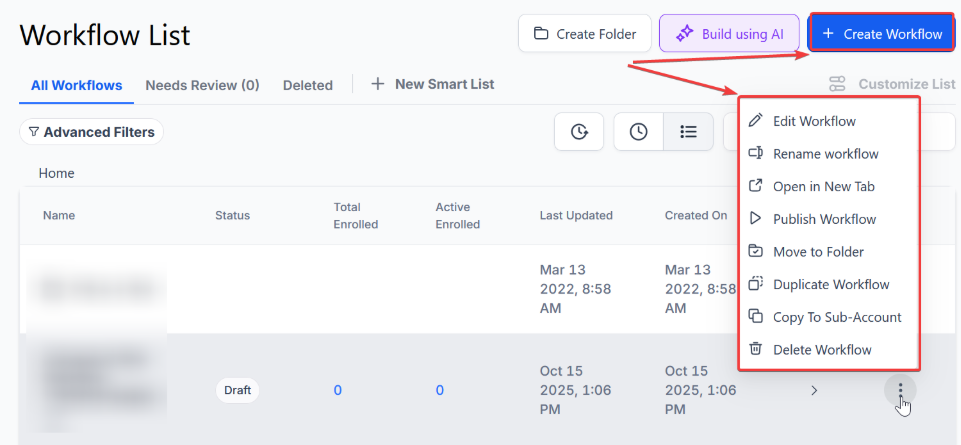Viewport: 961px width, 445px height.
Task: Switch to the Deleted tab
Action: [308, 85]
